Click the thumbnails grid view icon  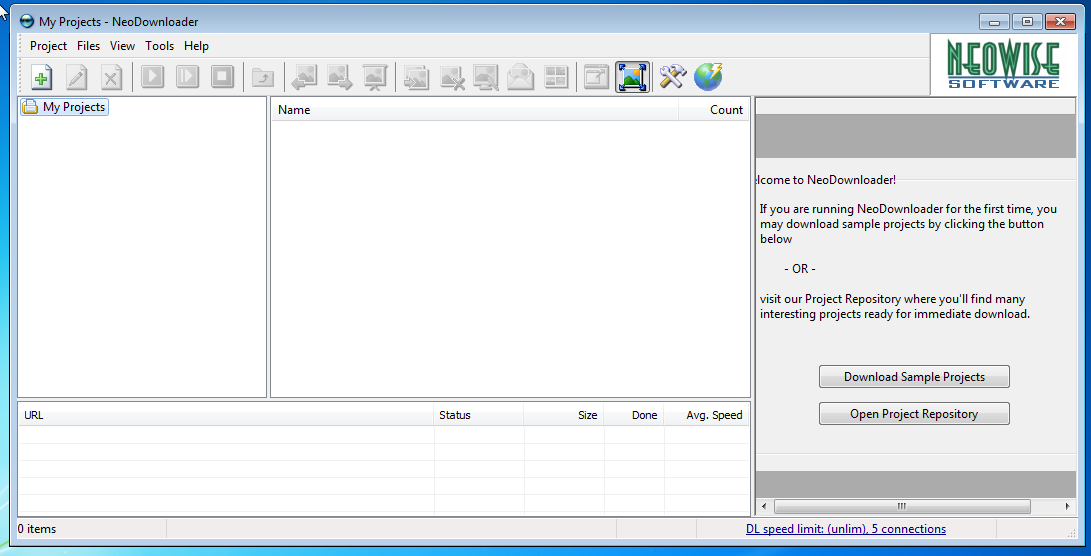coord(555,77)
